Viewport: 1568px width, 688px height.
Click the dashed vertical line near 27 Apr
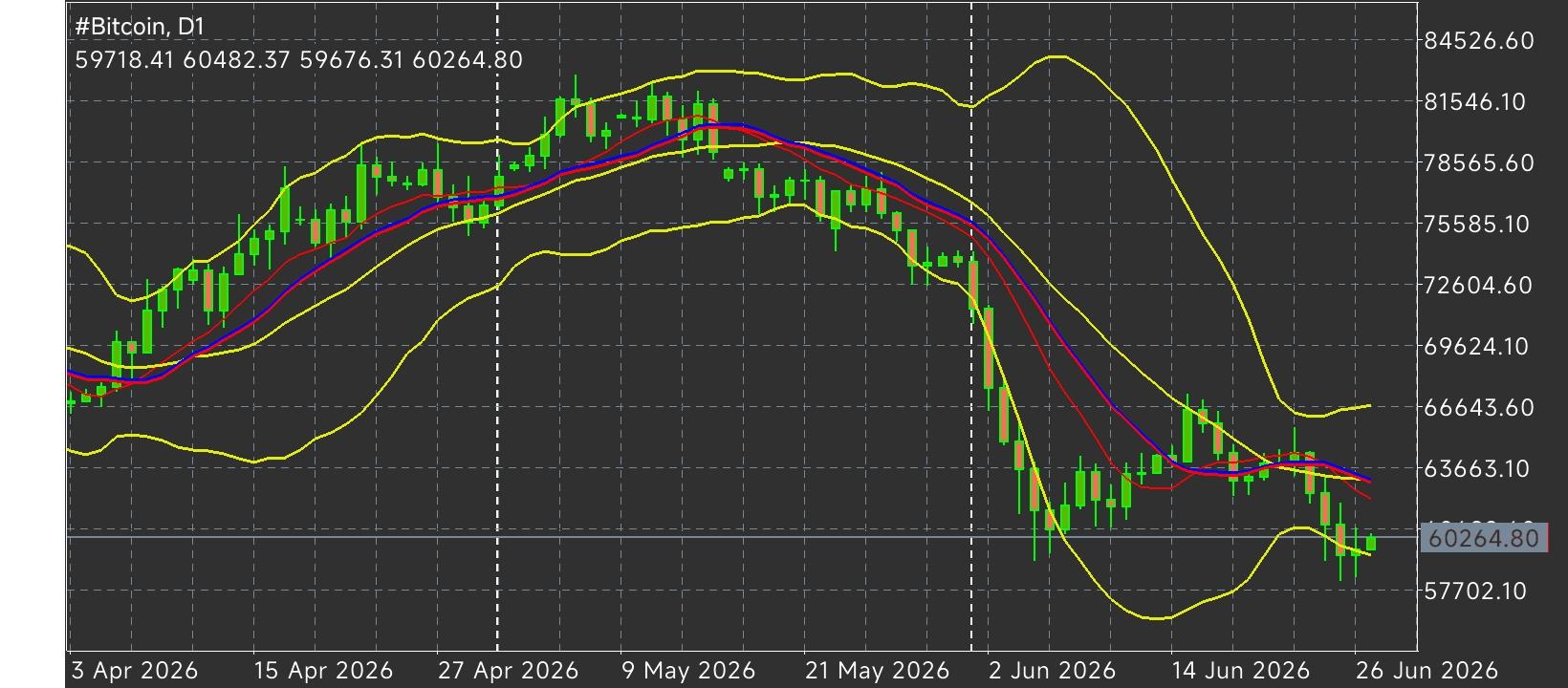pos(497,327)
